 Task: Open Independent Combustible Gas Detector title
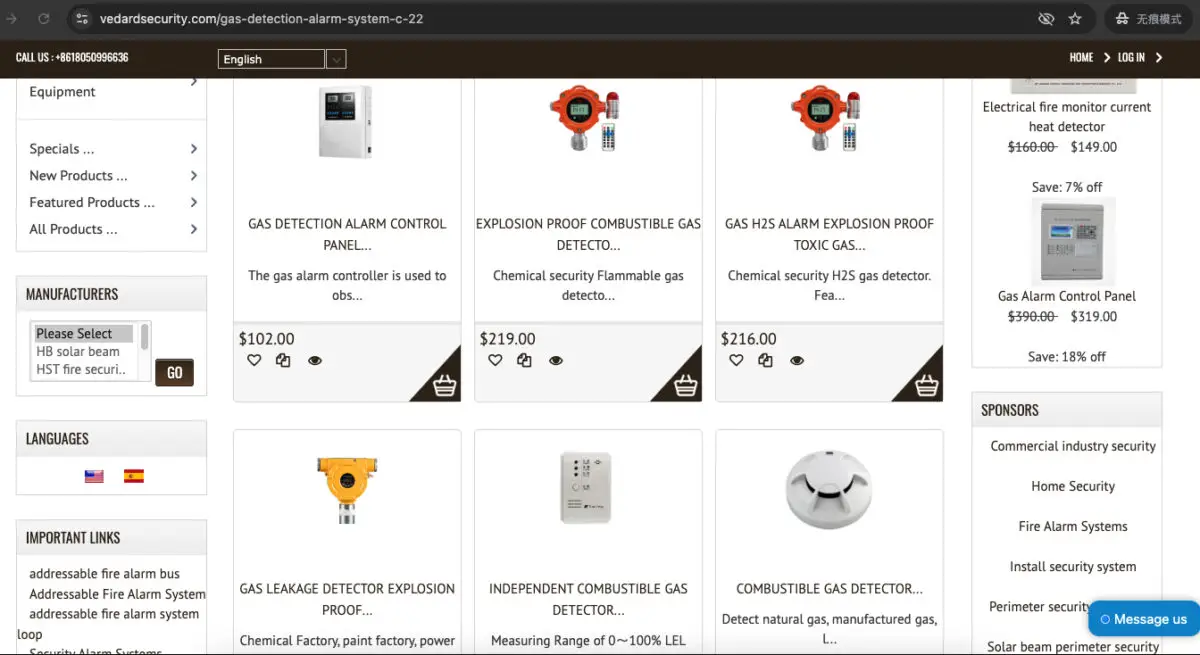pyautogui.click(x=588, y=599)
